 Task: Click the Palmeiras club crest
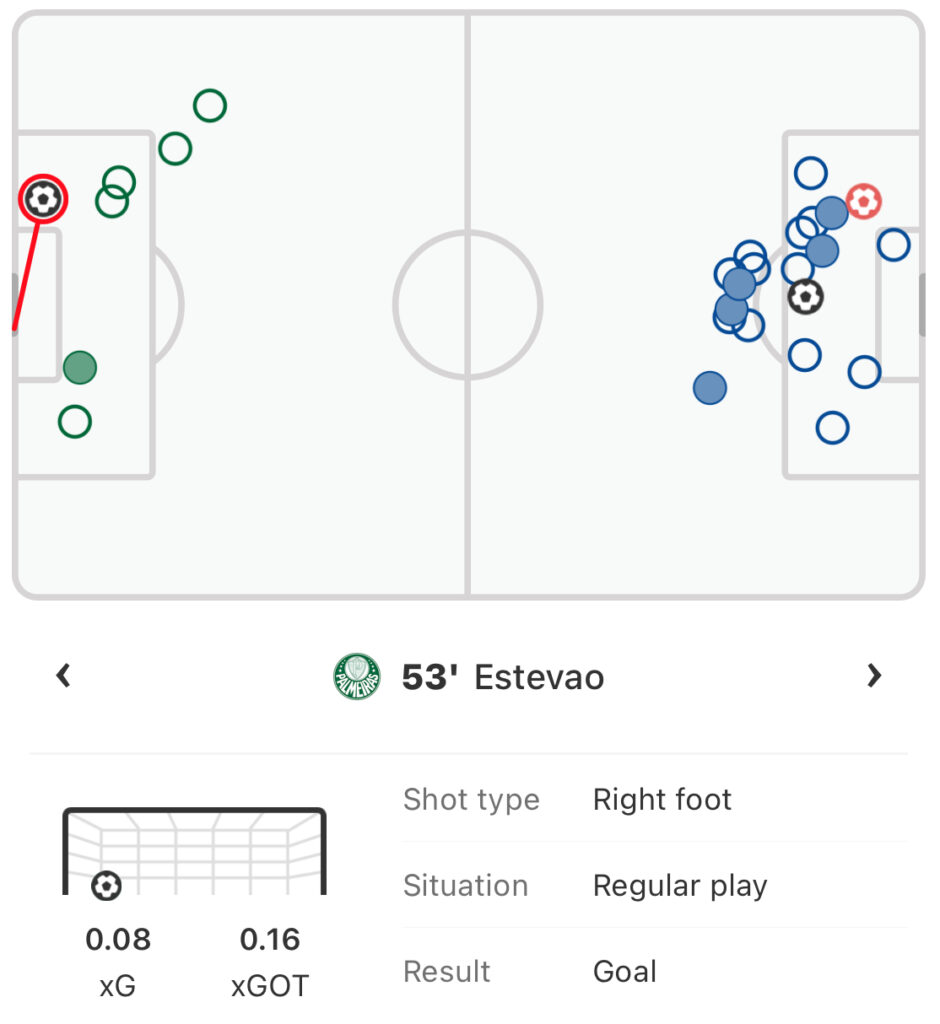click(357, 677)
